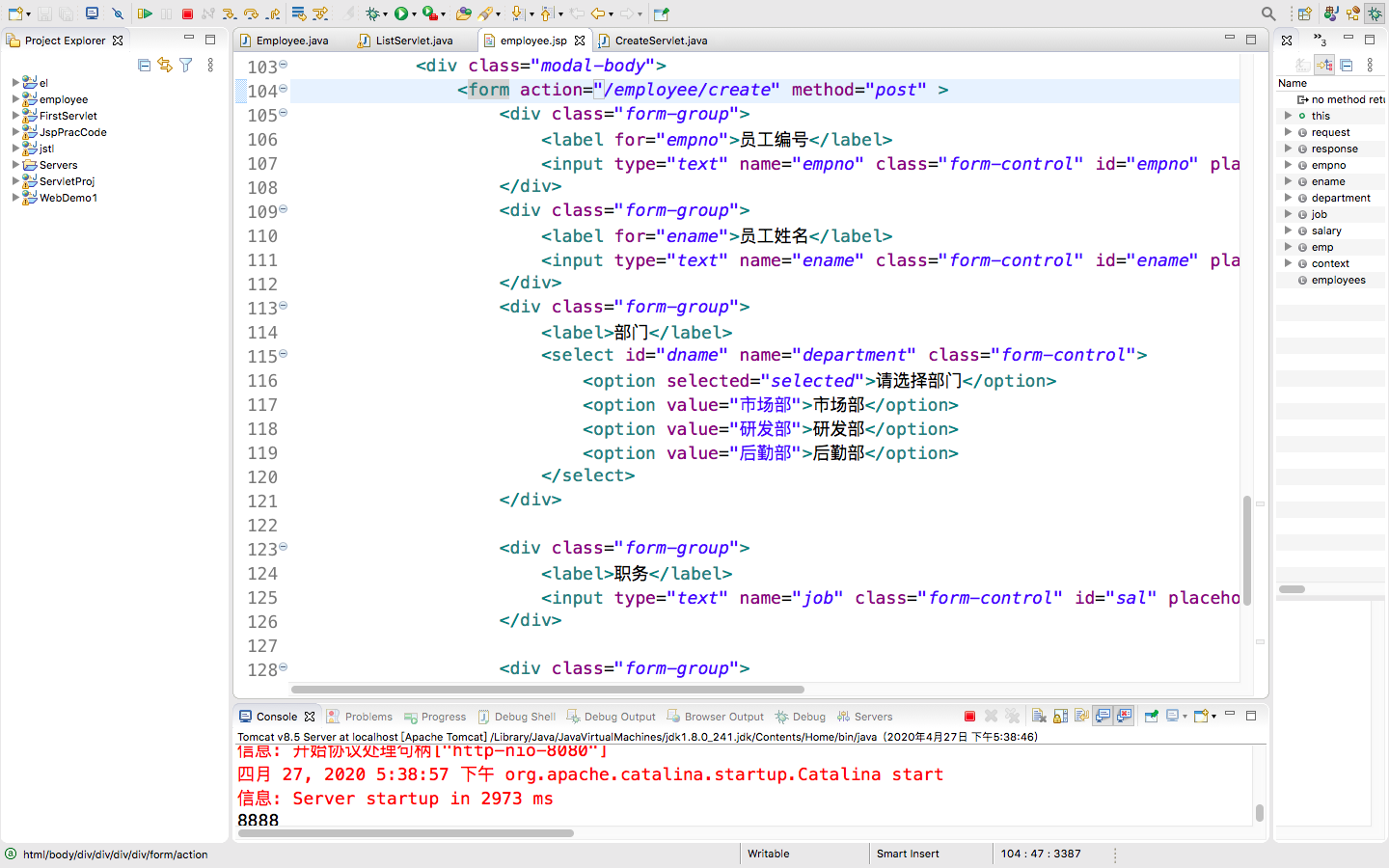Image resolution: width=1389 pixels, height=868 pixels.
Task: Switch to the Java EE perspective
Action: pos(1331,14)
